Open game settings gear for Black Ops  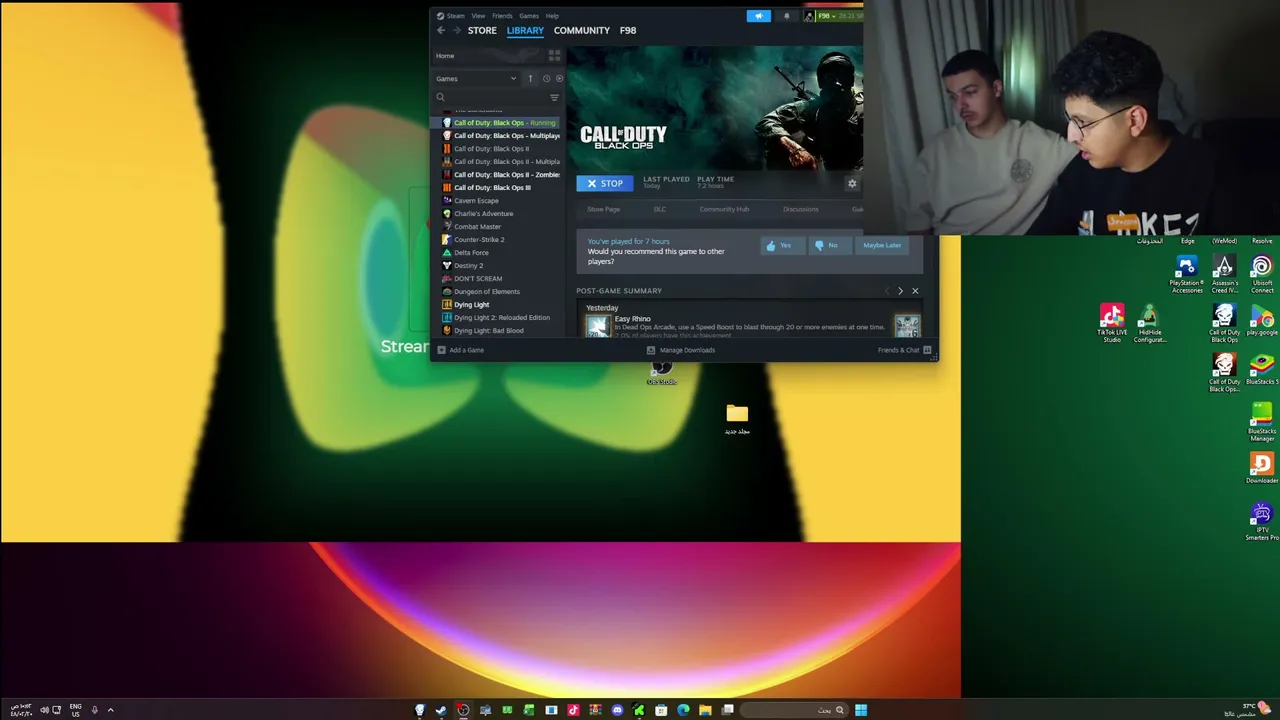(x=852, y=184)
